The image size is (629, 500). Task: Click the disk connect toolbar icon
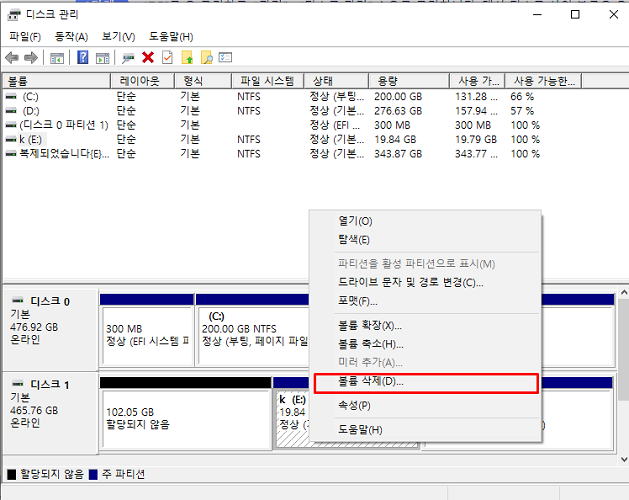128,58
